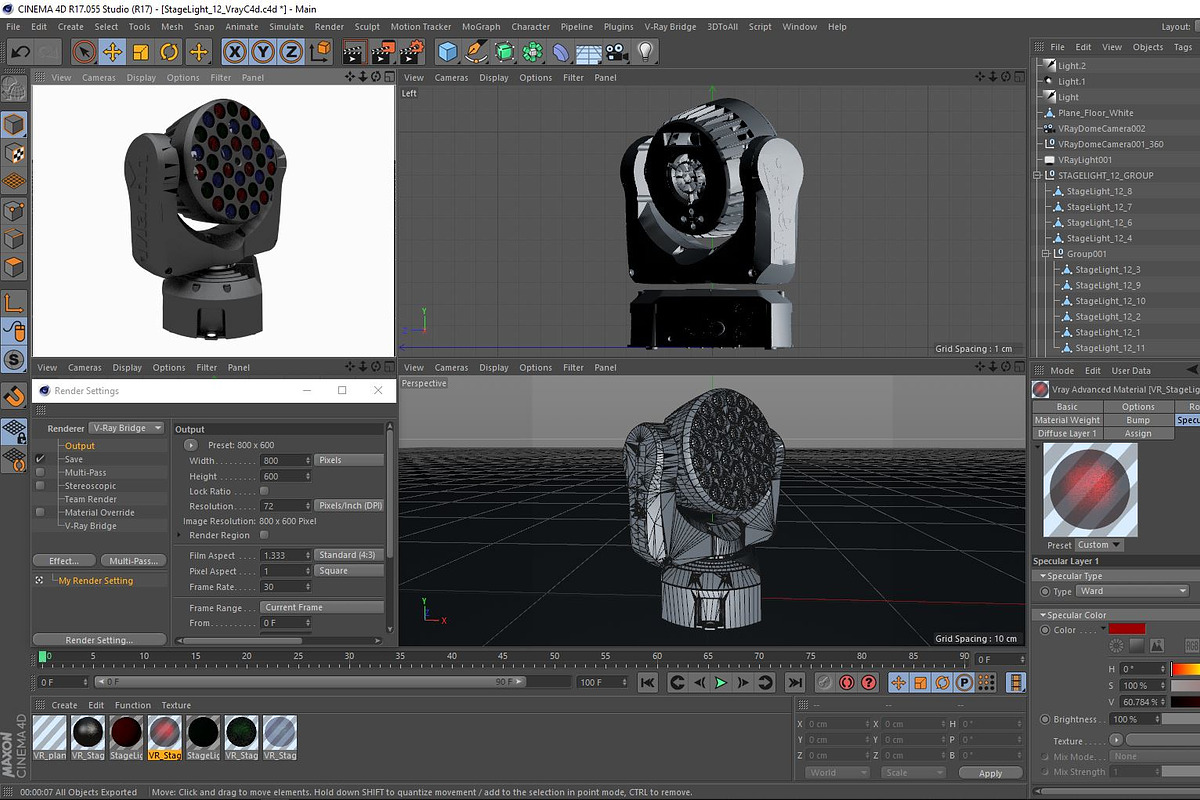The height and width of the screenshot is (800, 1200).
Task: Click the Undo arrow in the toolbar
Action: click(20, 52)
